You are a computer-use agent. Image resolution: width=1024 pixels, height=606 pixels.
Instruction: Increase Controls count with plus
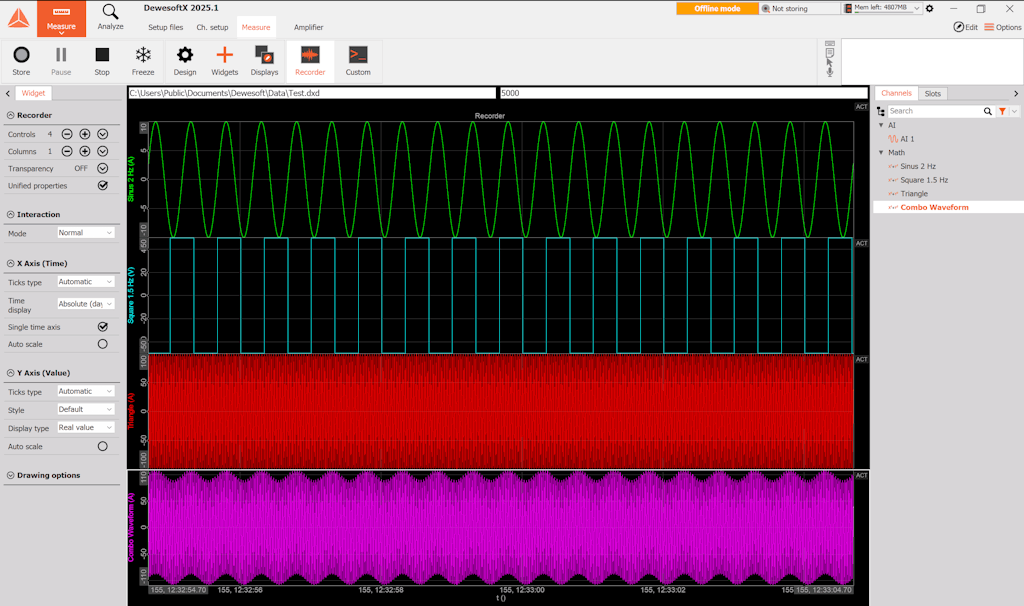click(x=85, y=134)
